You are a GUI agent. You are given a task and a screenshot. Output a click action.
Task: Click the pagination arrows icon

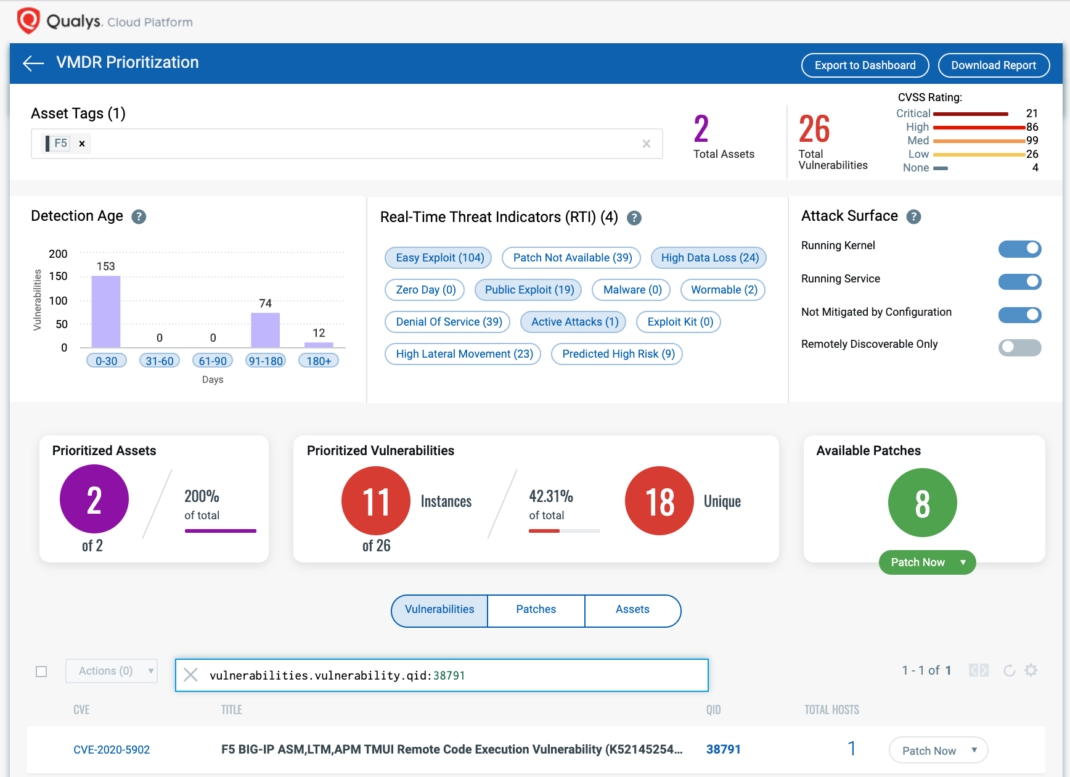(x=979, y=671)
